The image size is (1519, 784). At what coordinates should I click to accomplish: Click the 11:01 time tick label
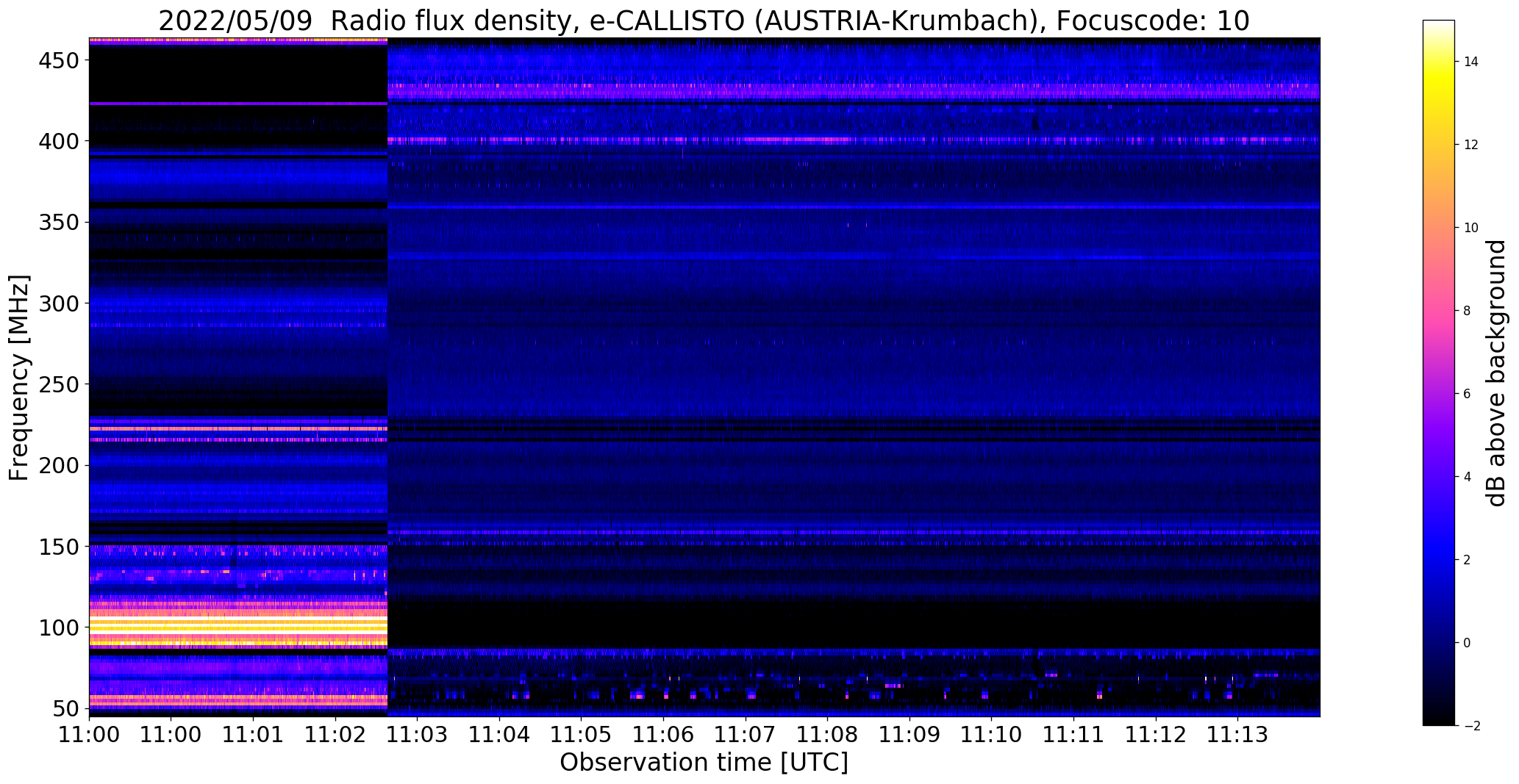point(253,734)
